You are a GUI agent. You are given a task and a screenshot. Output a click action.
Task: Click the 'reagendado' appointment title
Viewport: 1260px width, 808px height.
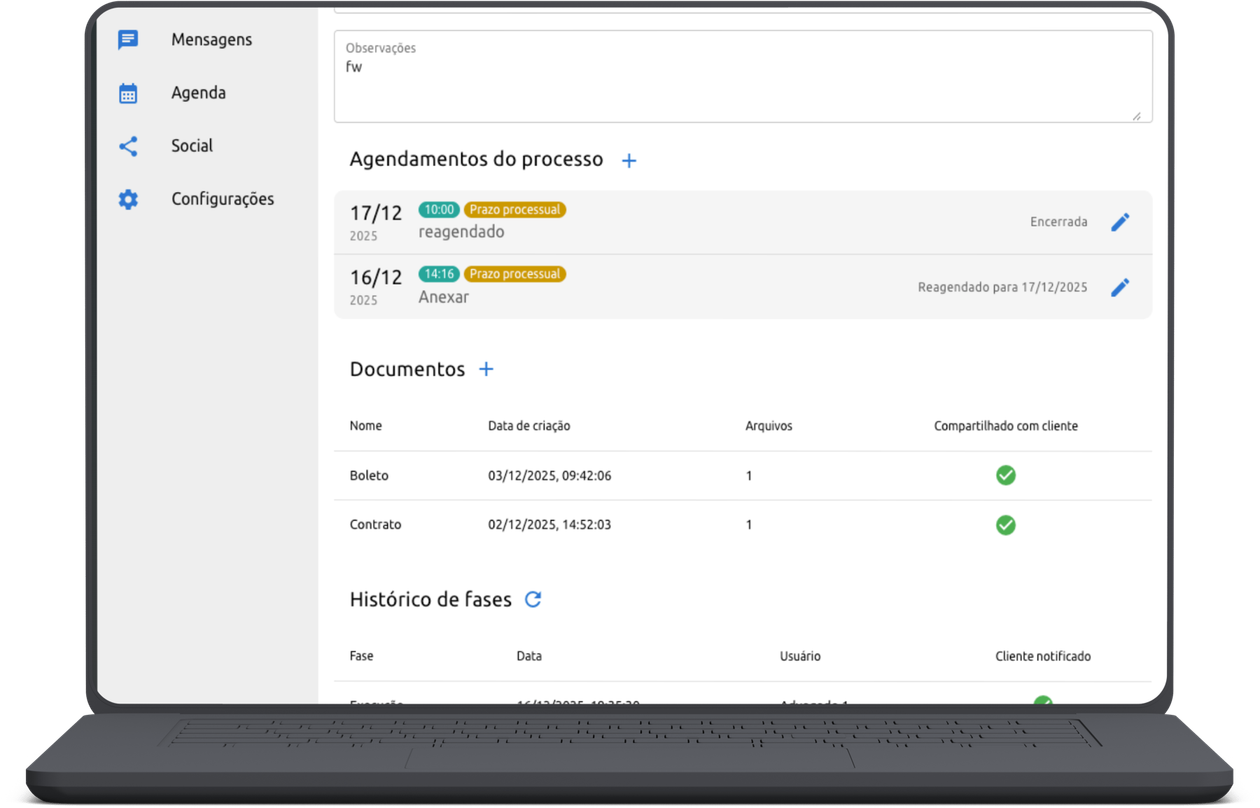click(461, 232)
